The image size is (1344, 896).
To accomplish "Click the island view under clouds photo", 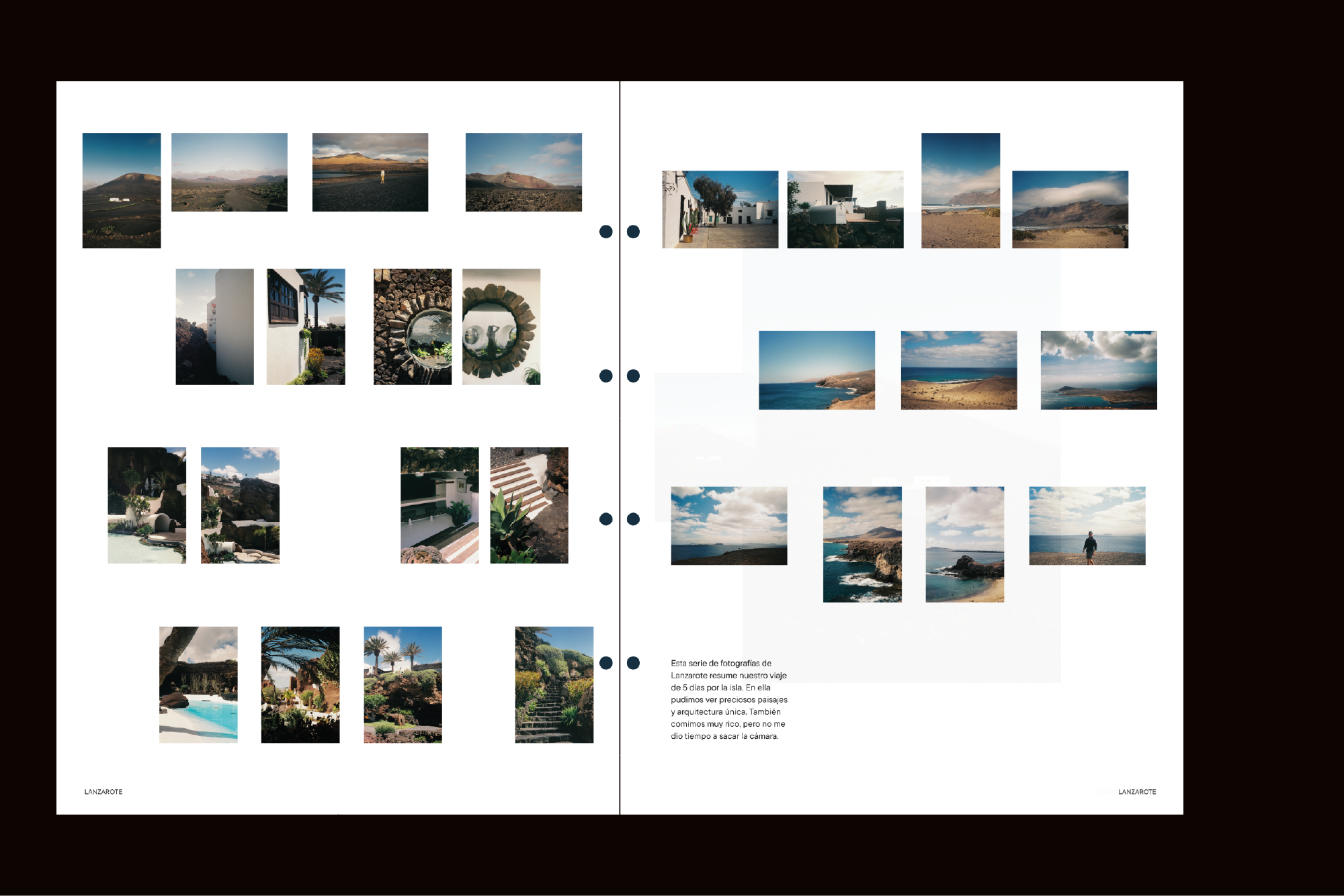I will [1098, 370].
